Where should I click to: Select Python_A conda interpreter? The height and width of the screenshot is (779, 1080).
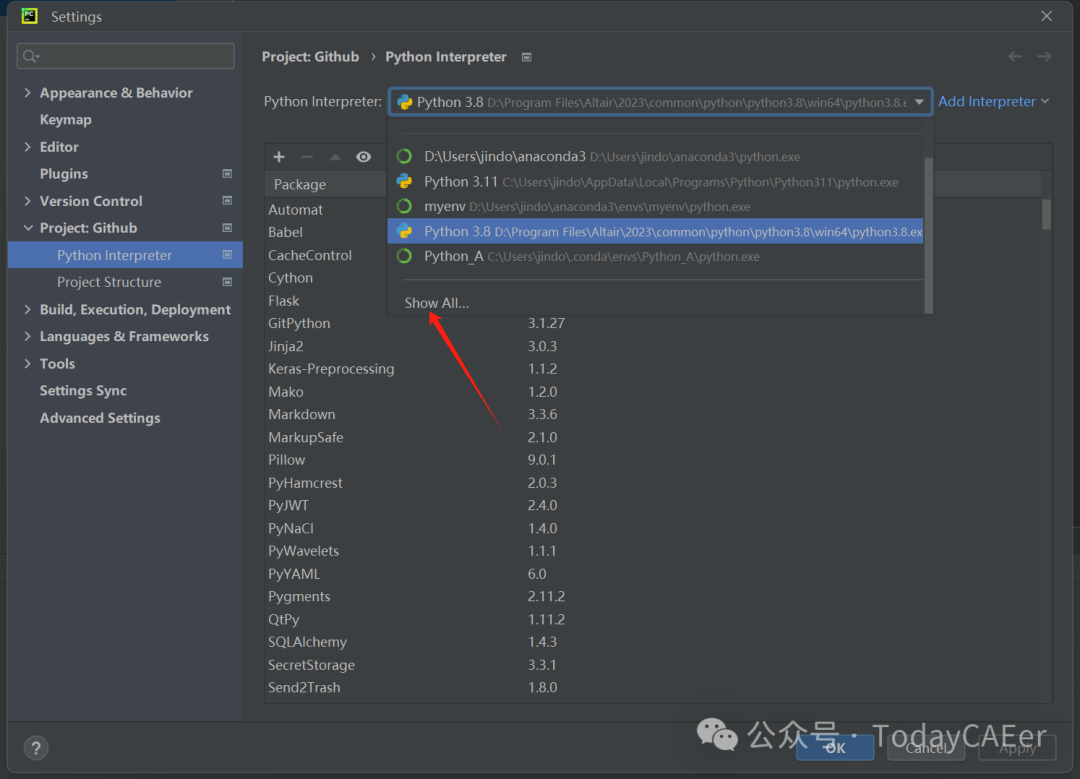(x=655, y=256)
